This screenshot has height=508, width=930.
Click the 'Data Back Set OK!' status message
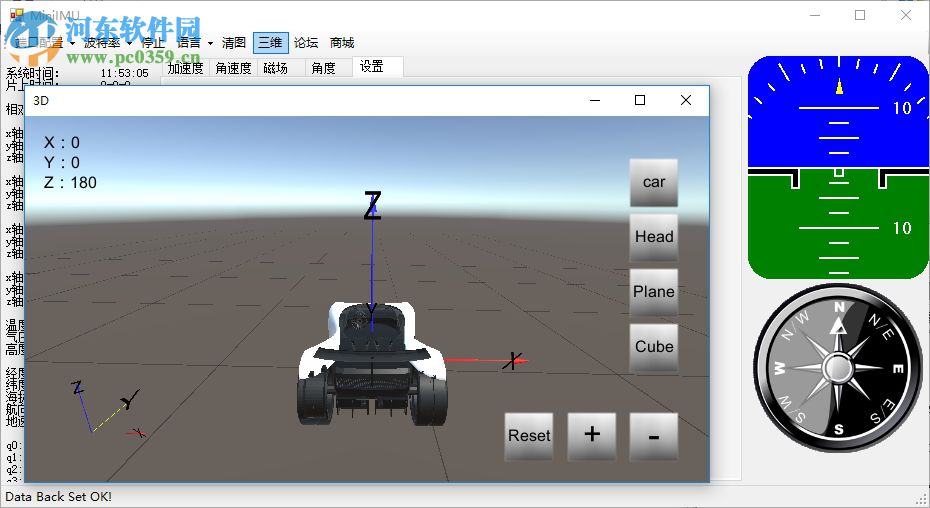[x=58, y=497]
